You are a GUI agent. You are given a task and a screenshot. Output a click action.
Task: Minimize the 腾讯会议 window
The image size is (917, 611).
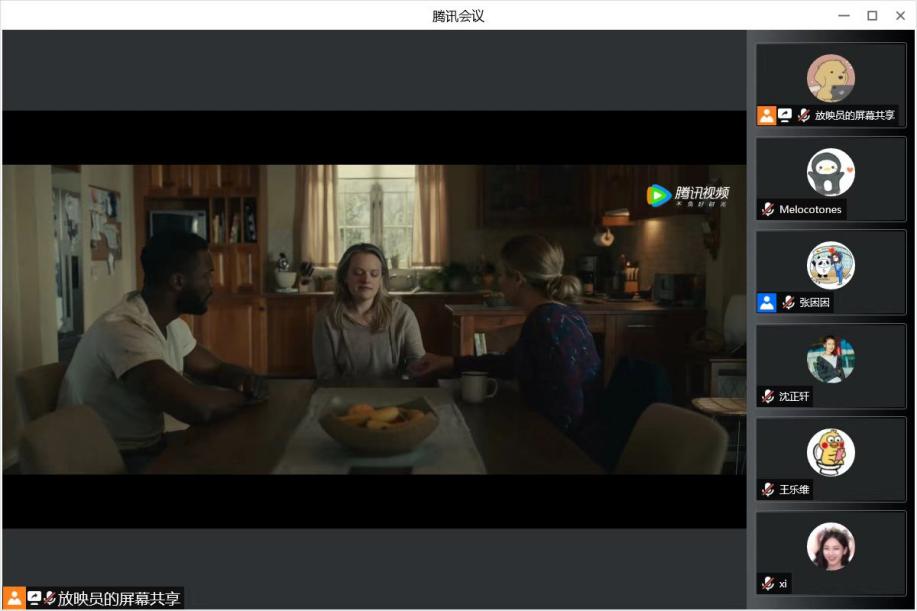844,16
